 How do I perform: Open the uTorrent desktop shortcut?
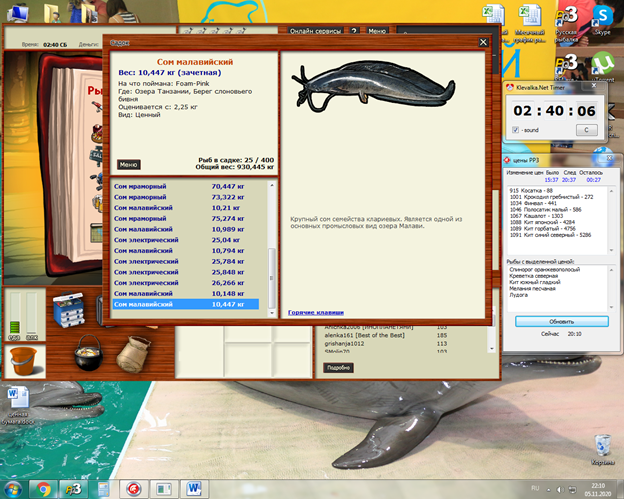click(x=603, y=65)
